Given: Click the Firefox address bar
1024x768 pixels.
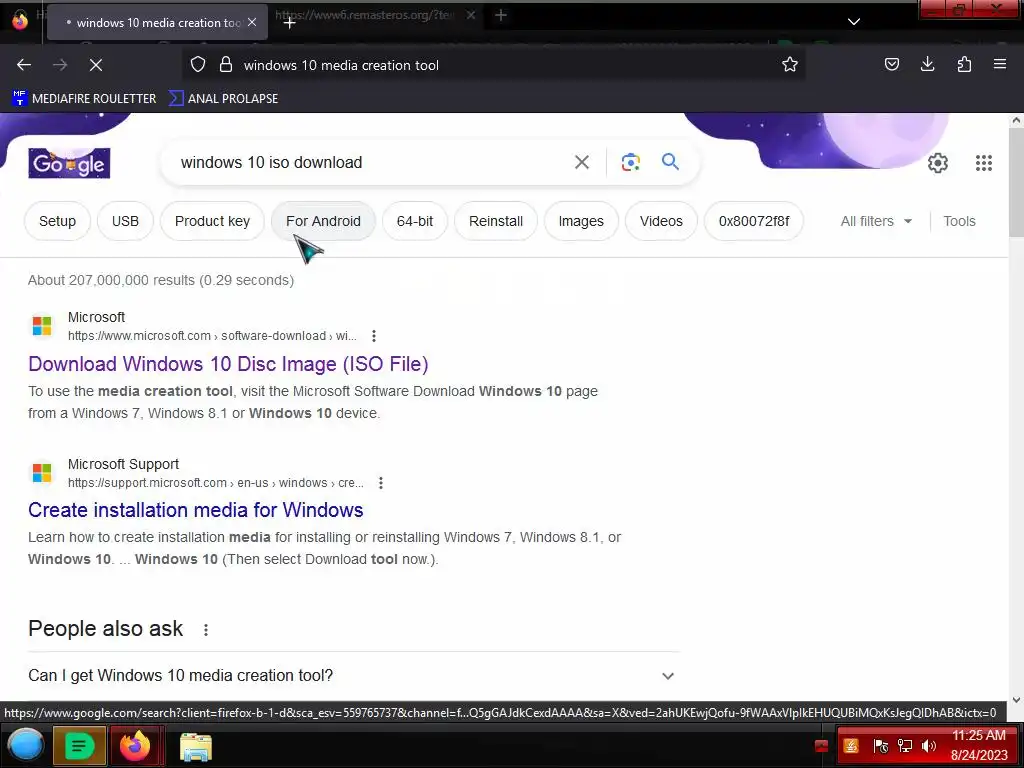Looking at the screenshot, I should coord(493,65).
